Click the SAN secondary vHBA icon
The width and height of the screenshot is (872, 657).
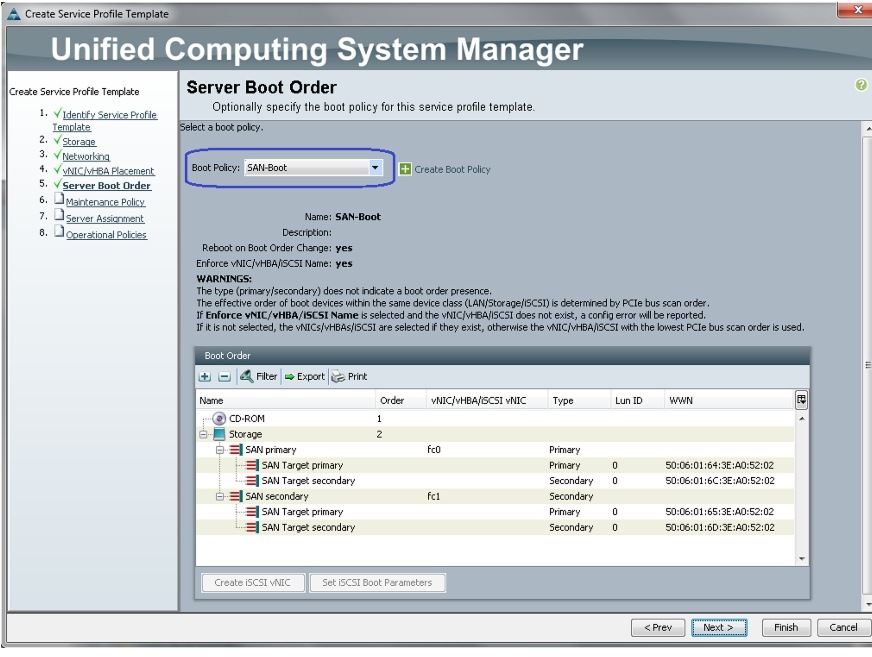pyautogui.click(x=236, y=496)
